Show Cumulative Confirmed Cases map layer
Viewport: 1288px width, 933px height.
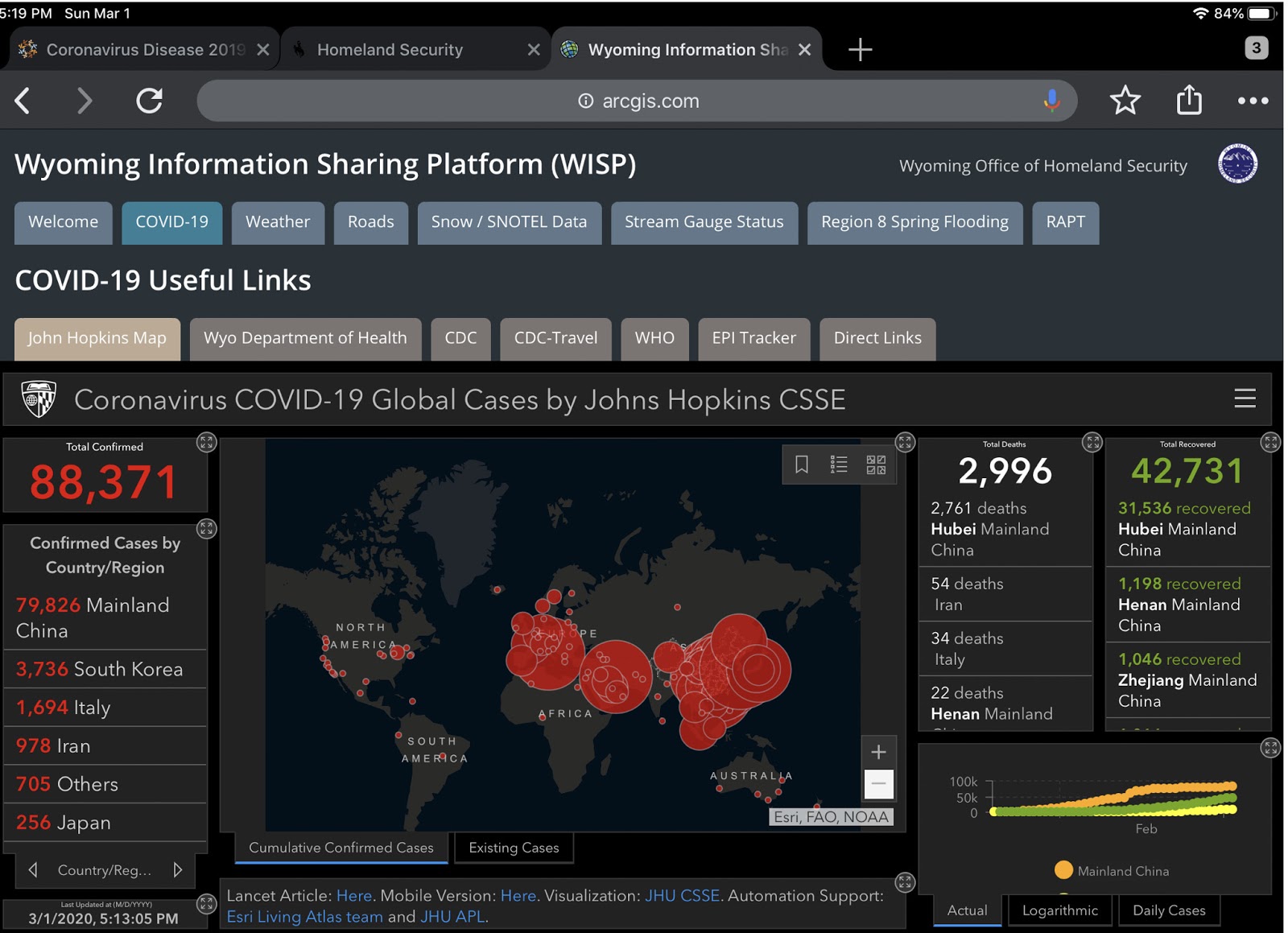point(341,848)
